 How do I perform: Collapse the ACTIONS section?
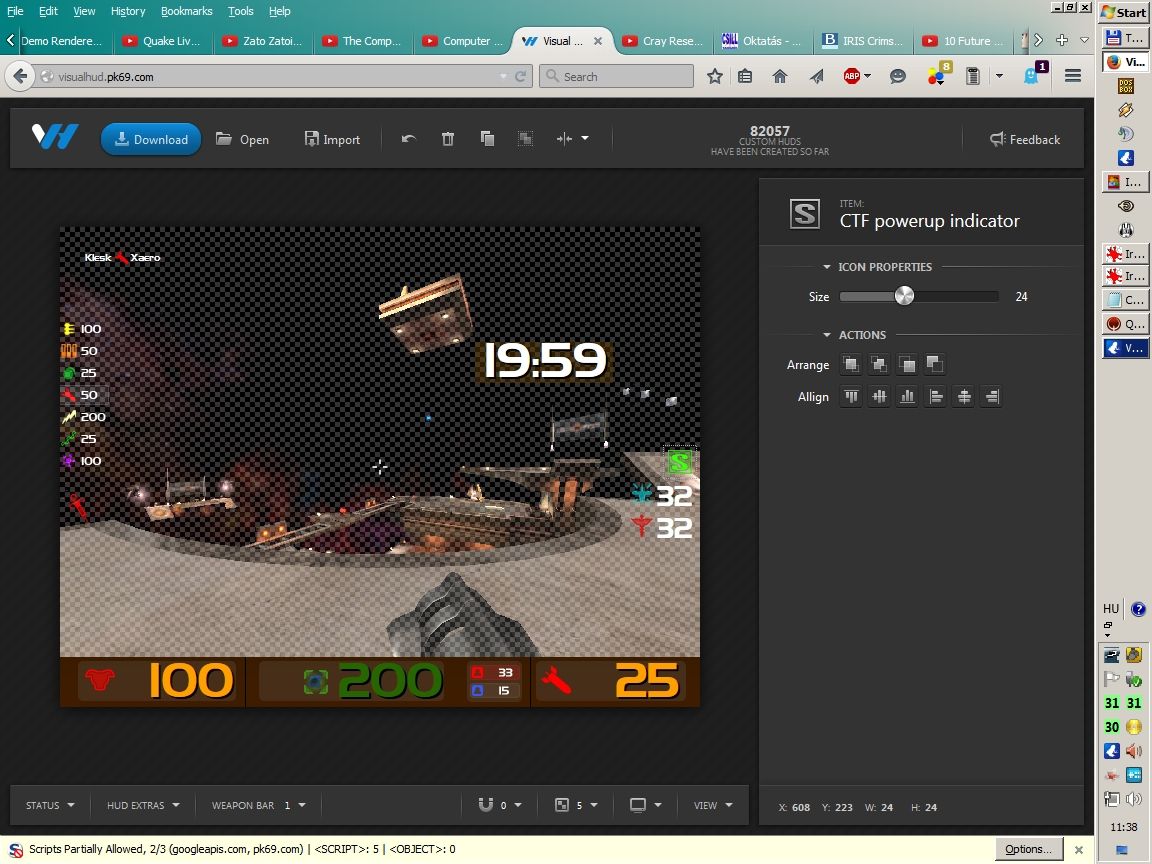[827, 335]
